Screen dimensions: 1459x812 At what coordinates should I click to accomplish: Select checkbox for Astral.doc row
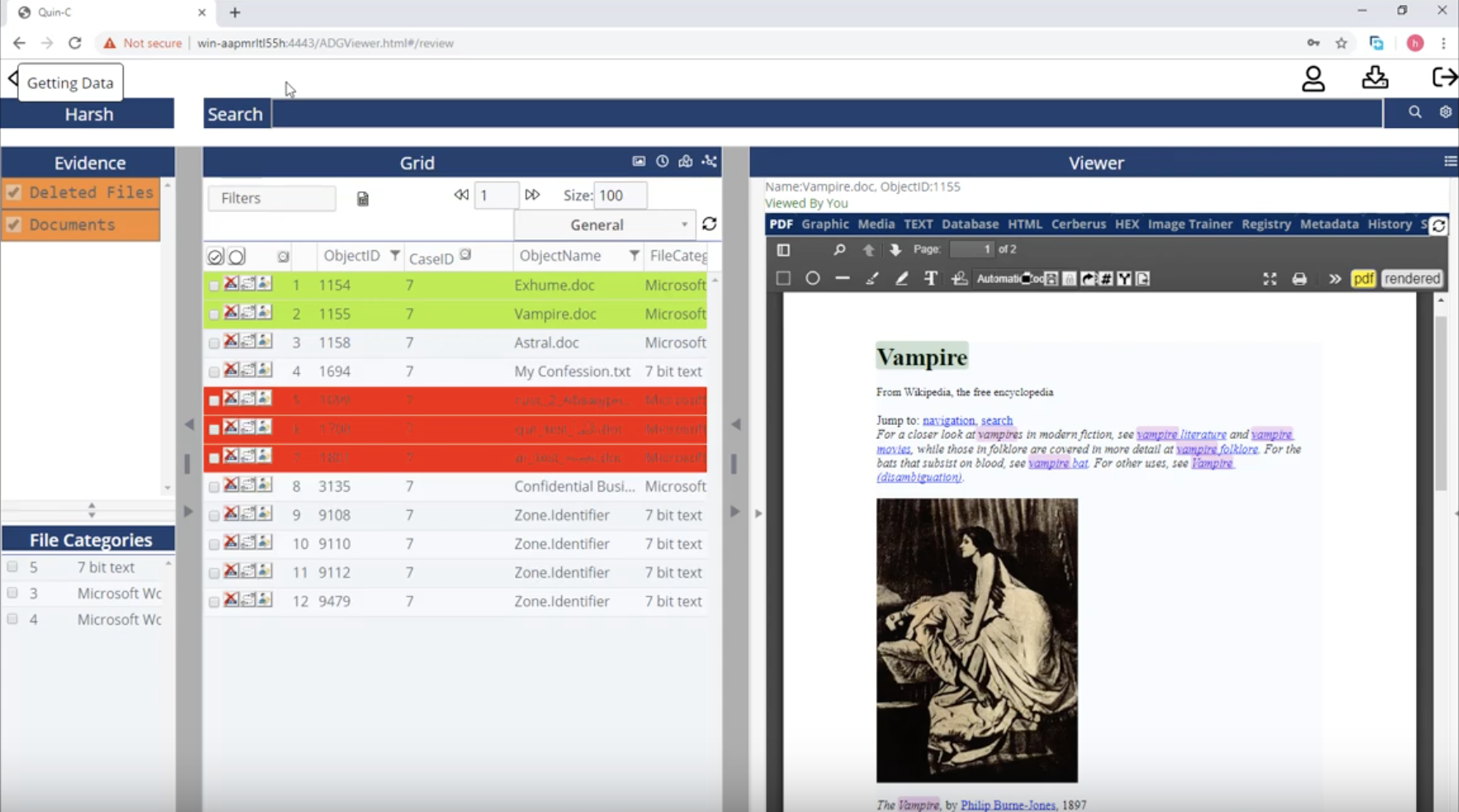[x=214, y=343]
